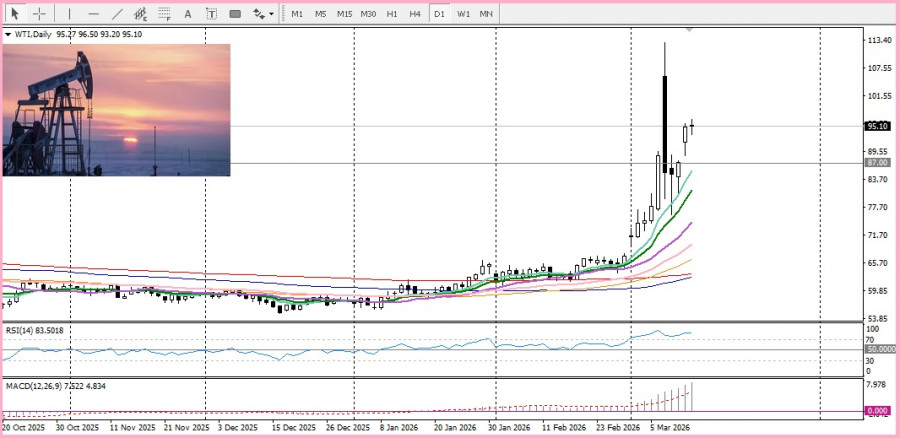Switch to the M15 timeframe

[344, 14]
